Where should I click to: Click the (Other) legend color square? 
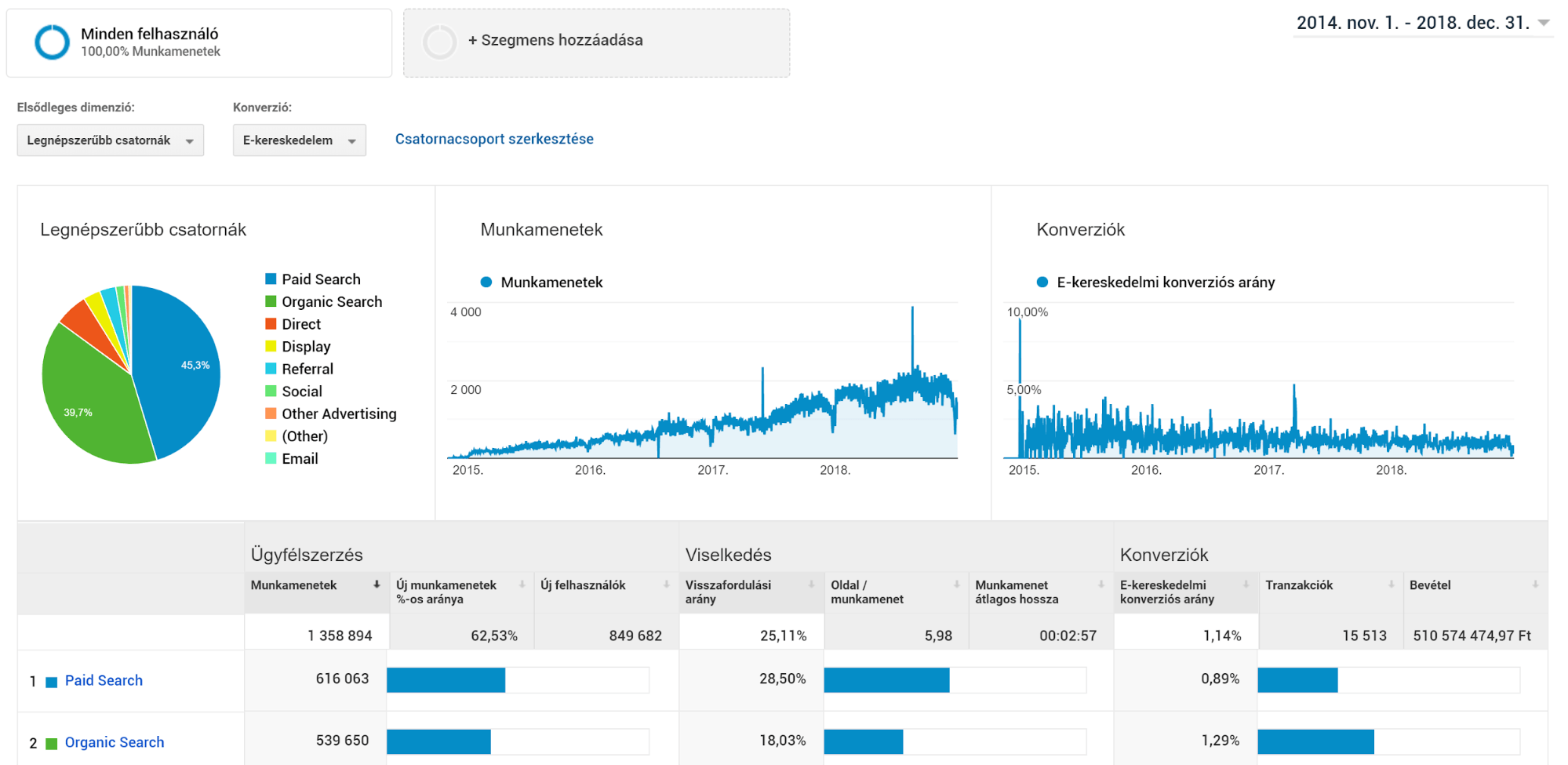(x=271, y=435)
